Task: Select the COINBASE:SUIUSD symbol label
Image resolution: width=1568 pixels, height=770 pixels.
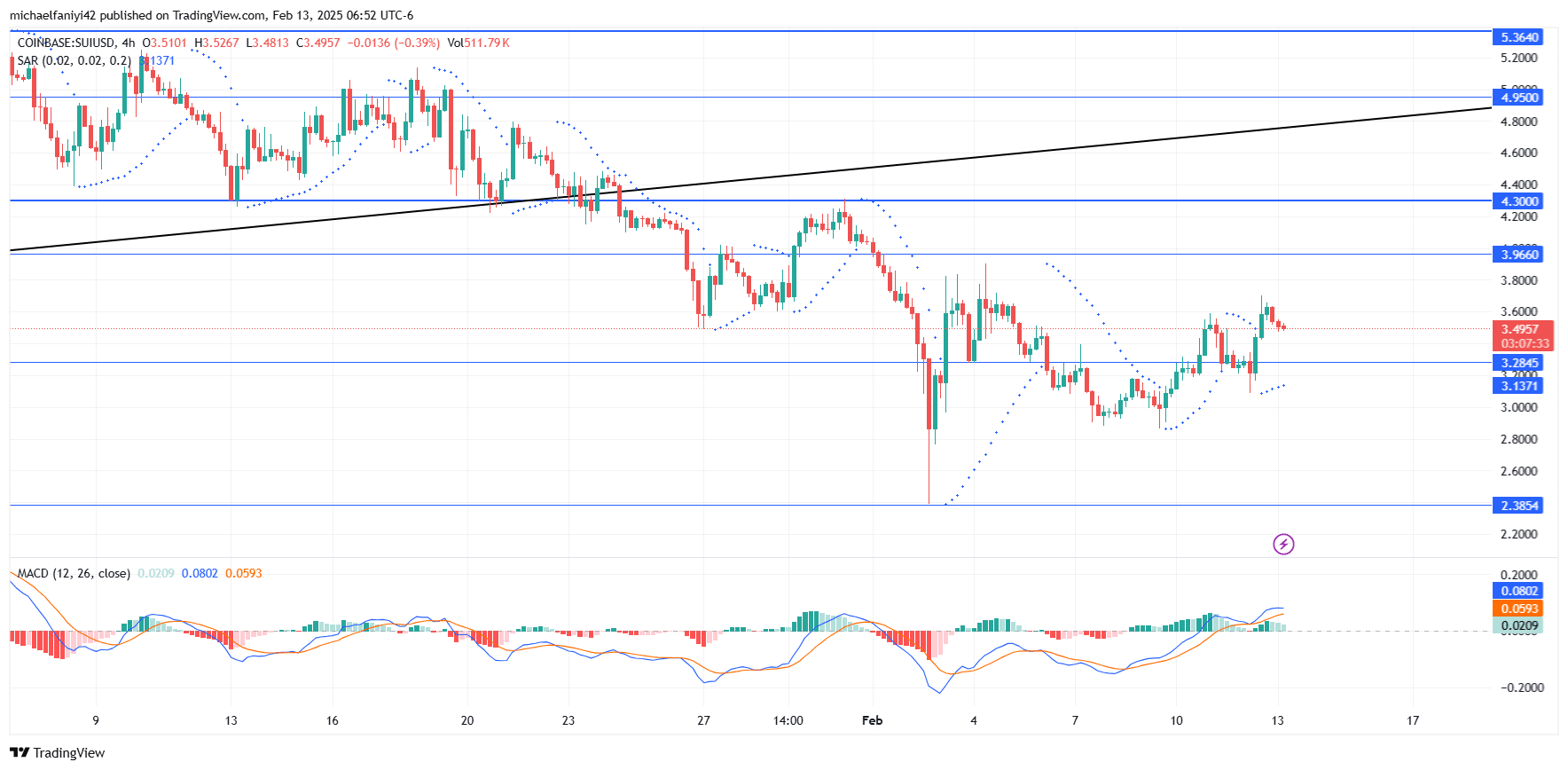Action: coord(67,43)
